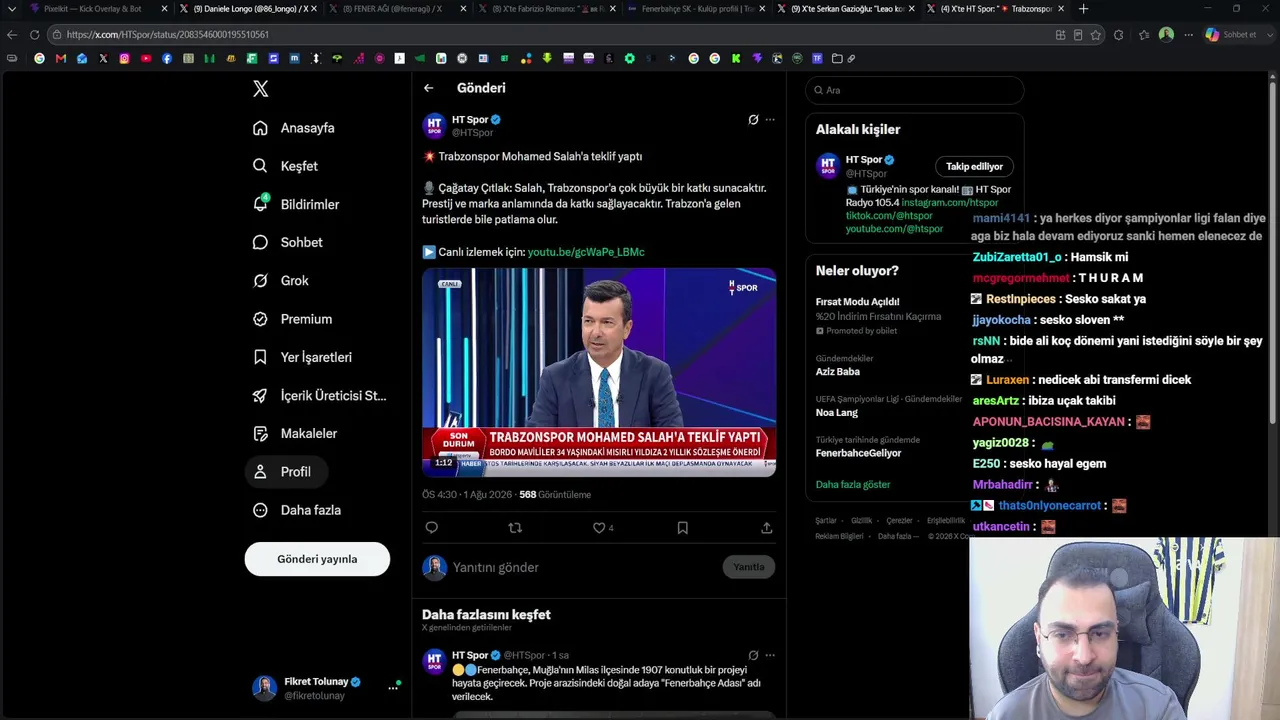
Task: Repost the Trabzonspor Salah post
Action: (515, 528)
